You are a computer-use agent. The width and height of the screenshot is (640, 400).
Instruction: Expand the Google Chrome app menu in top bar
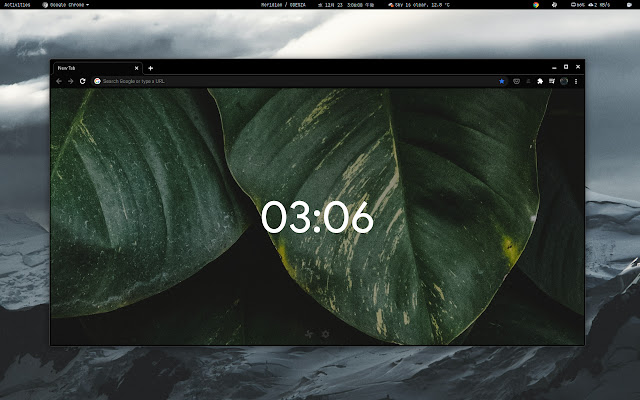(64, 5)
